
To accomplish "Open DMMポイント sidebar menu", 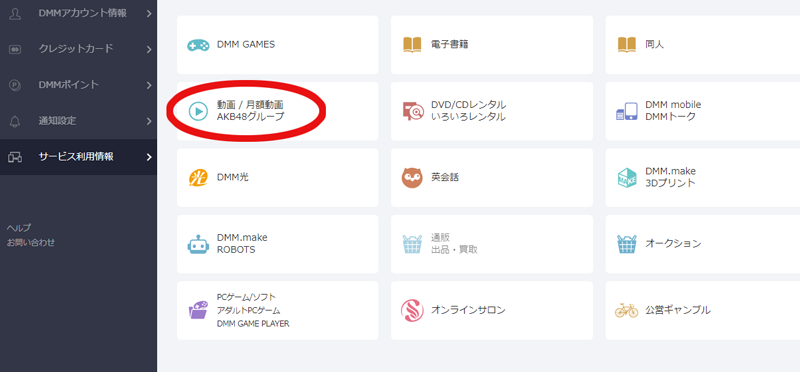I will 79,85.
